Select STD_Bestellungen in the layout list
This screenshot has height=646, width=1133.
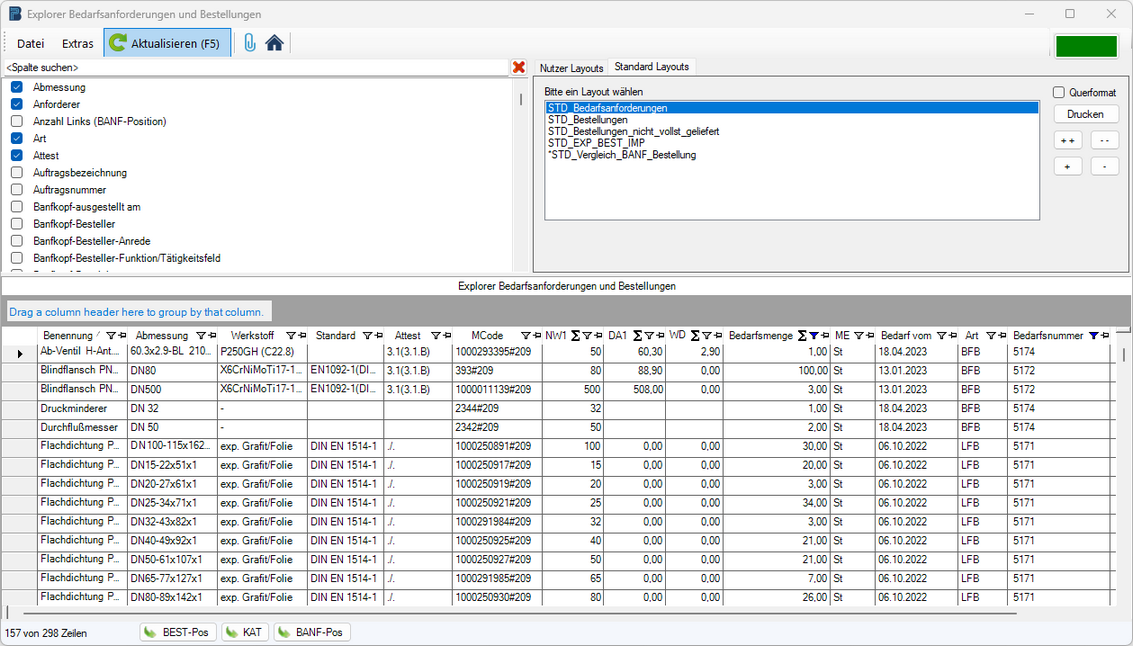(588, 119)
